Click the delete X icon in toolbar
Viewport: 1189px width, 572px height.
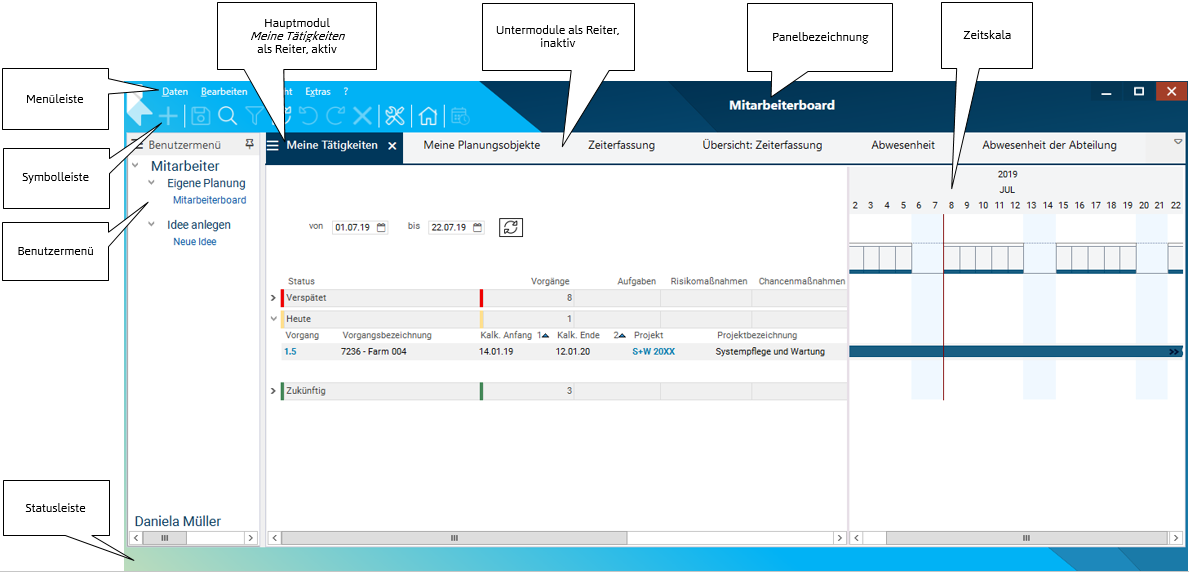pyautogui.click(x=362, y=116)
